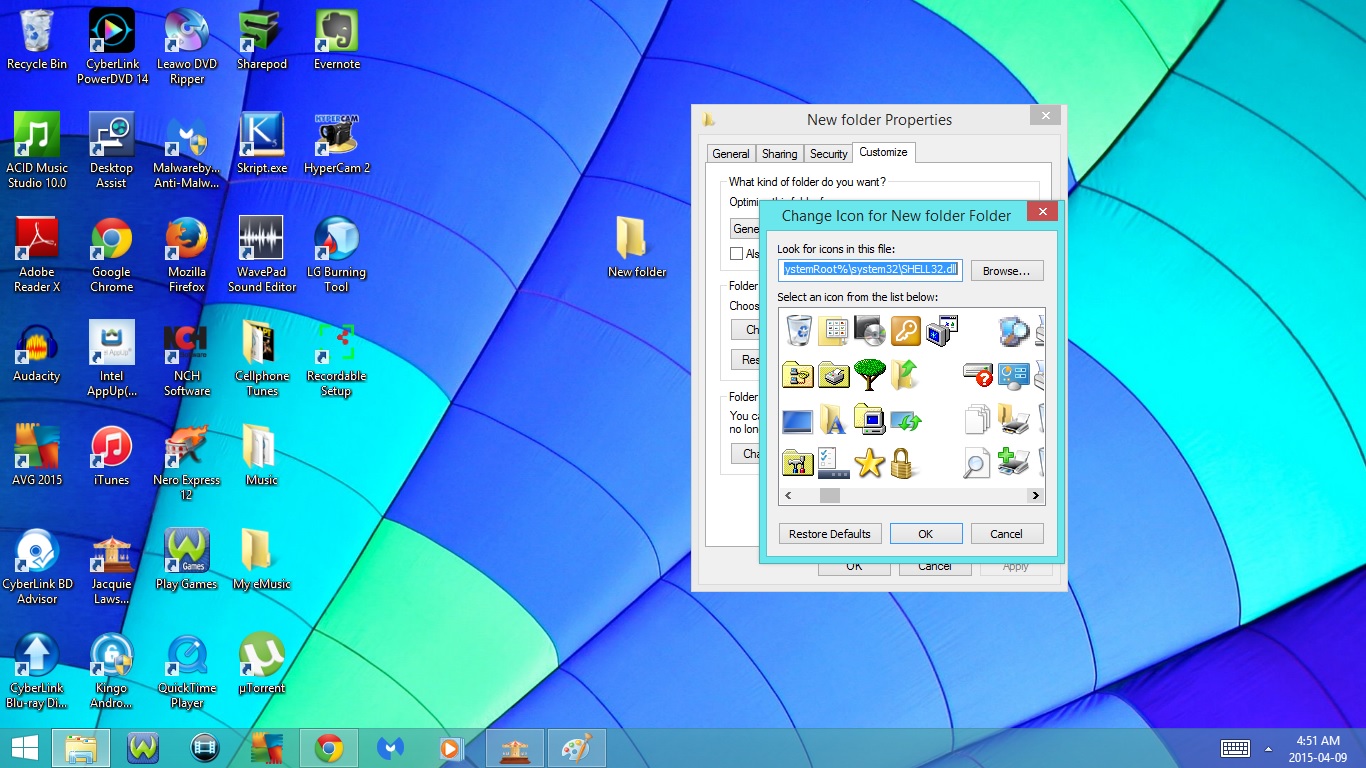
Task: Select the HyperCam 2 desktop shortcut
Action: click(337, 145)
